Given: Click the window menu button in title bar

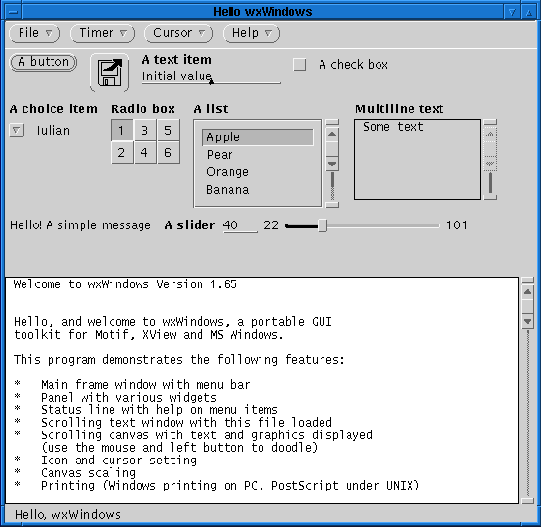Looking at the screenshot, I should tap(13, 12).
